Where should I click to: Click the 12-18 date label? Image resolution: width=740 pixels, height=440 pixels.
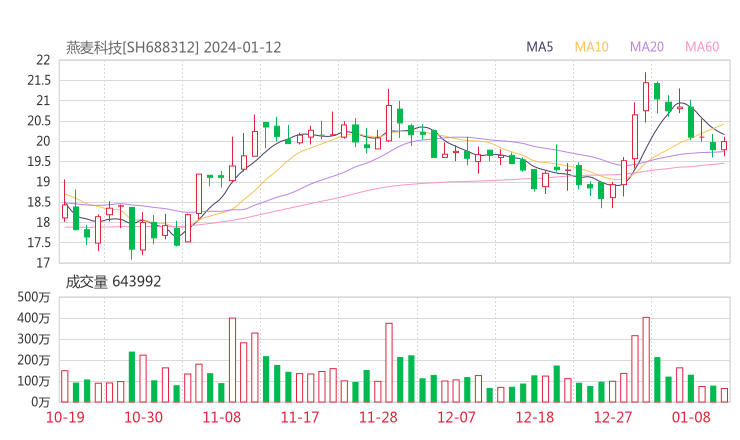(x=535, y=417)
